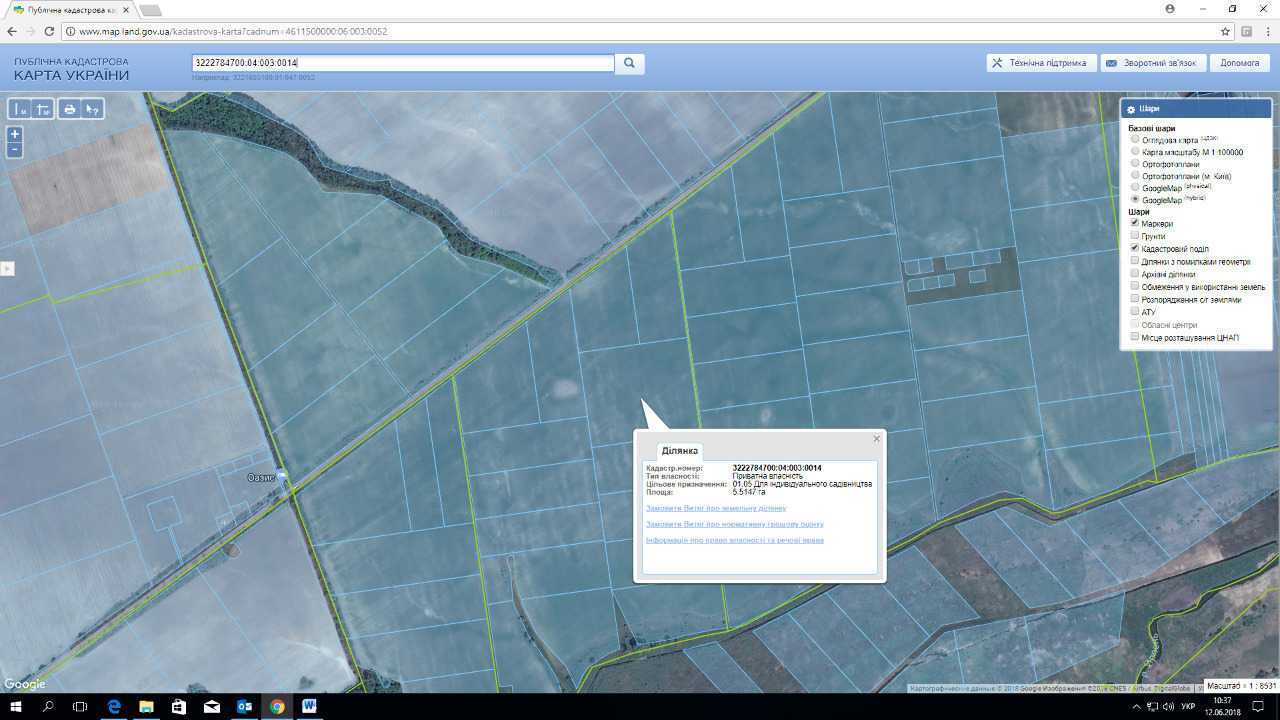Image resolution: width=1280 pixels, height=720 pixels.
Task: Select the distance measurement tool
Action: (x=20, y=109)
